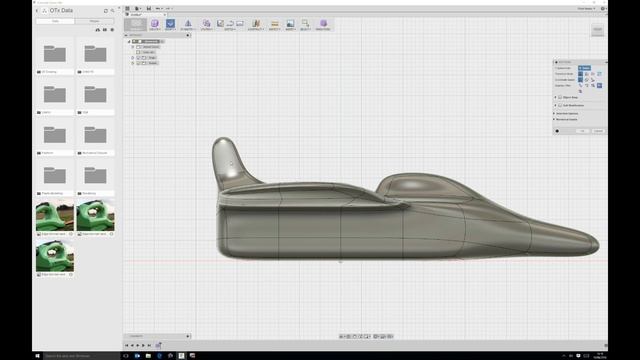This screenshot has width=640, height=360.
Task: Click timeline play button
Action: [138, 345]
